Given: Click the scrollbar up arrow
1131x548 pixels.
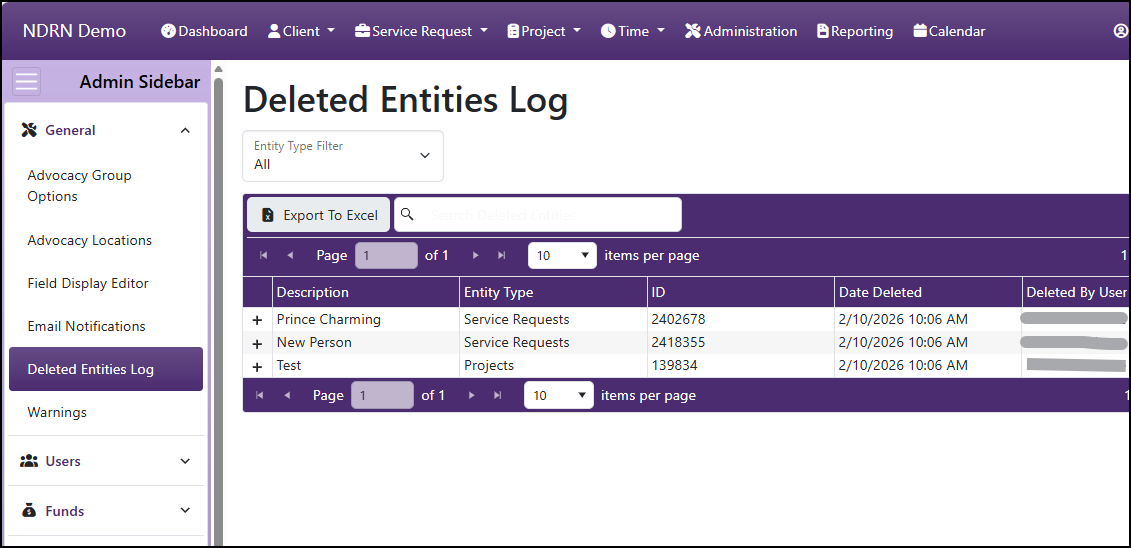Looking at the screenshot, I should (x=219, y=69).
